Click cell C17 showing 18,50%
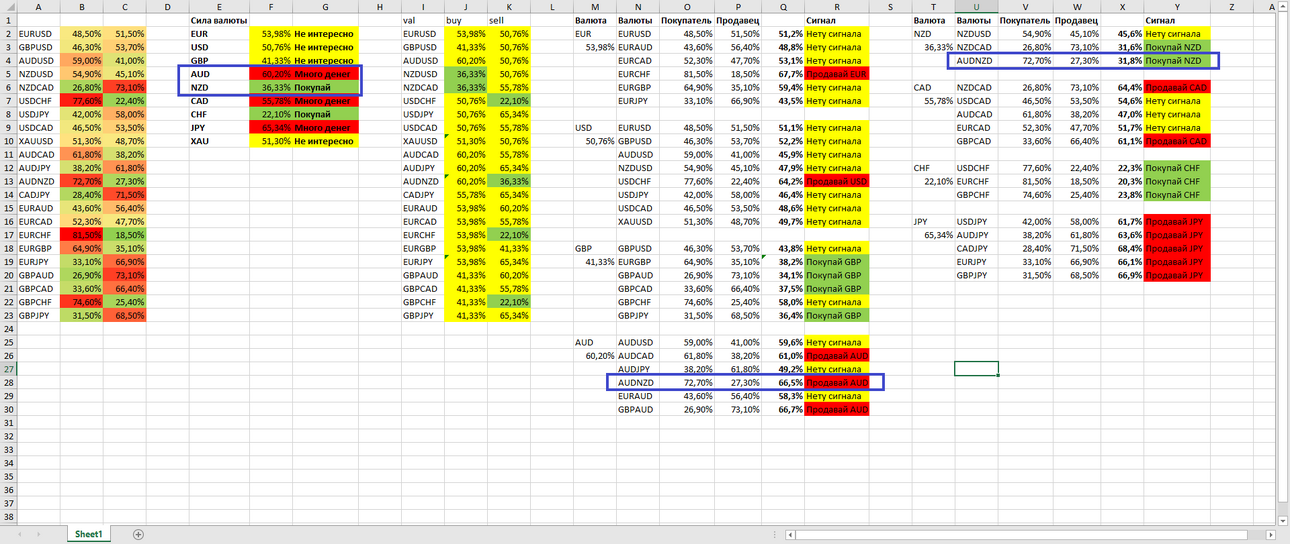 (x=125, y=235)
